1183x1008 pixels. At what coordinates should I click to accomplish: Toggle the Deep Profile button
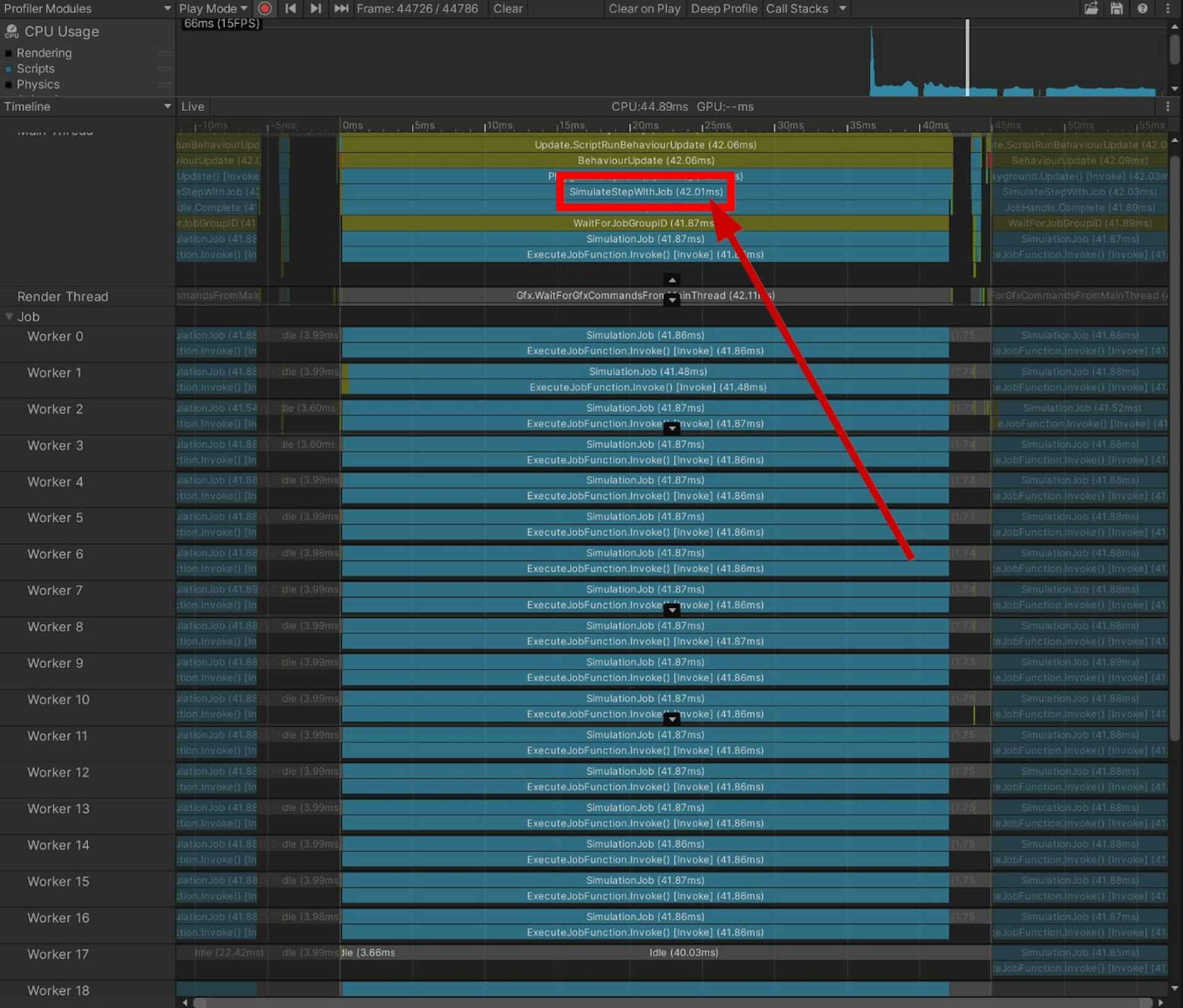(723, 9)
